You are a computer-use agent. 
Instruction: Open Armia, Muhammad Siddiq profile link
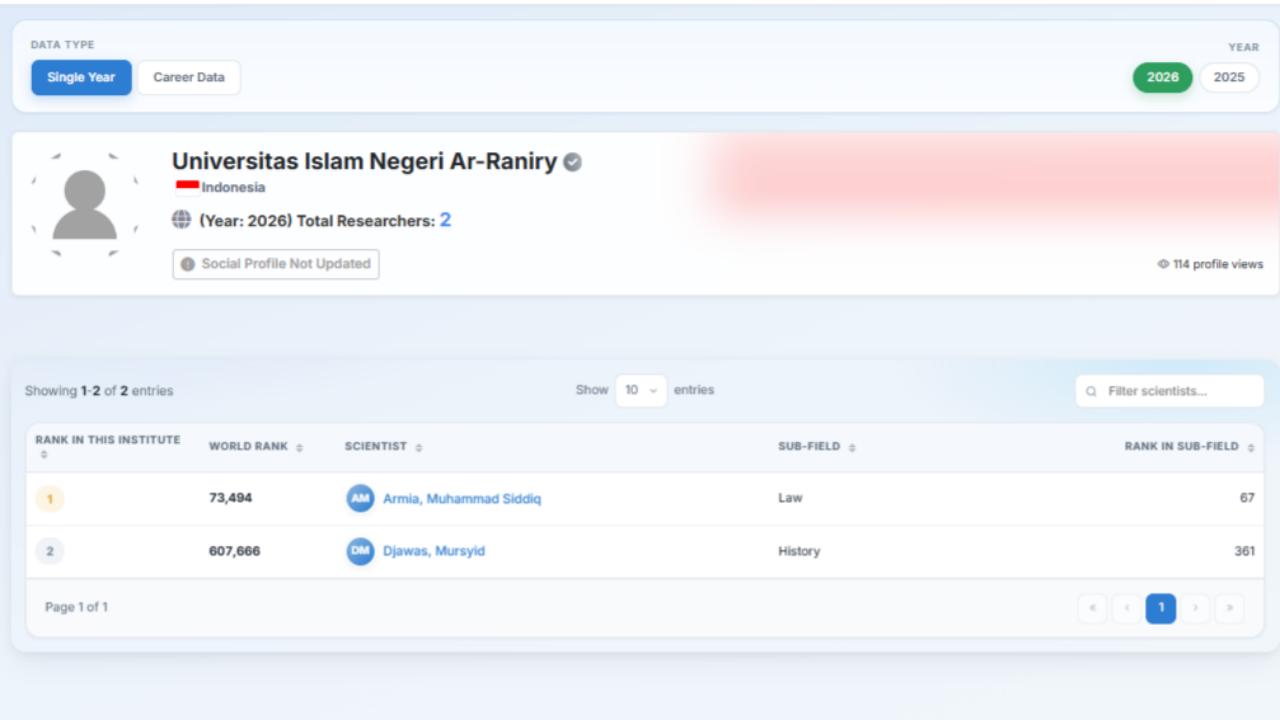coord(462,498)
